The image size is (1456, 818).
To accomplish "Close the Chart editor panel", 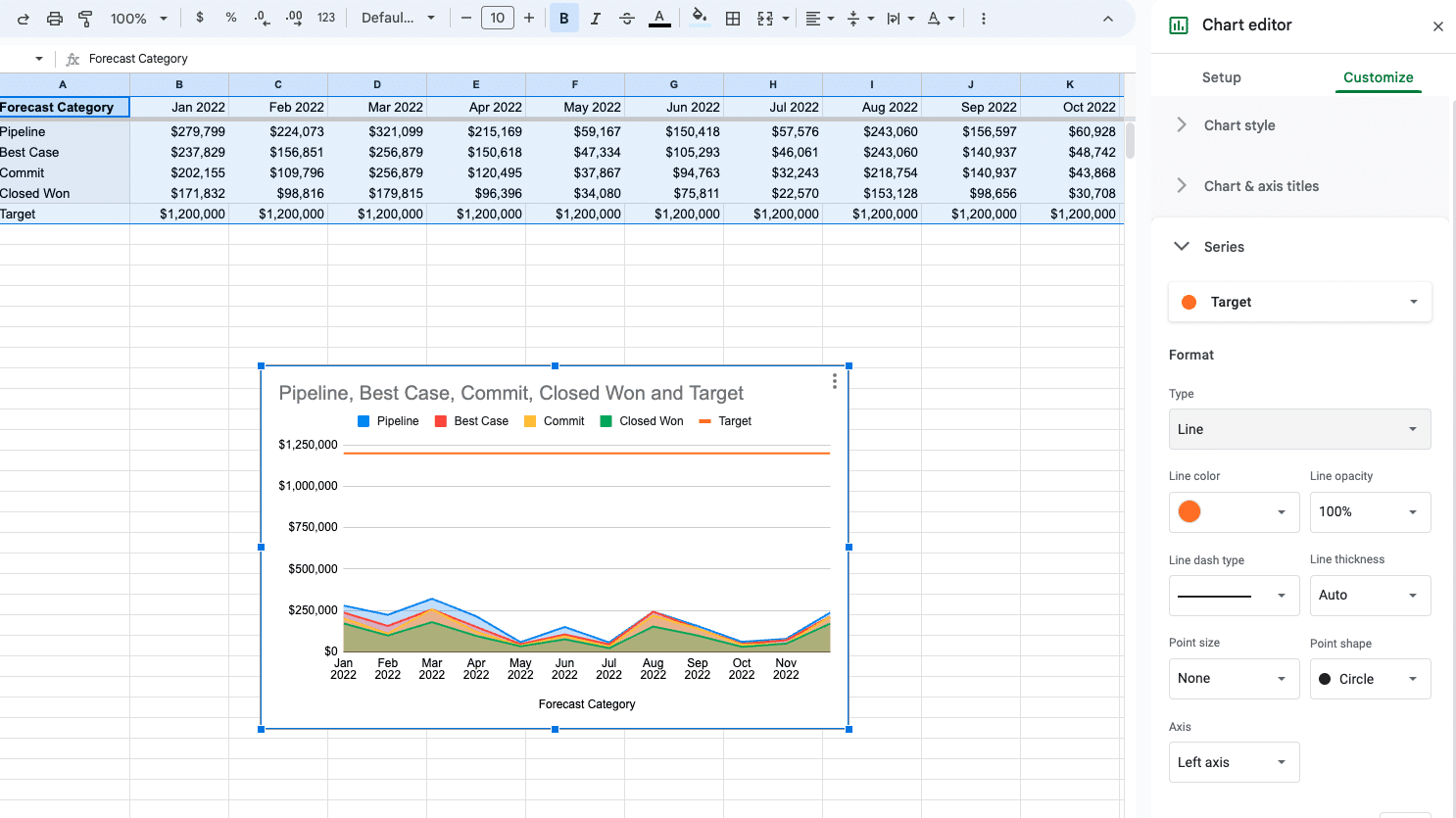I will pyautogui.click(x=1437, y=26).
